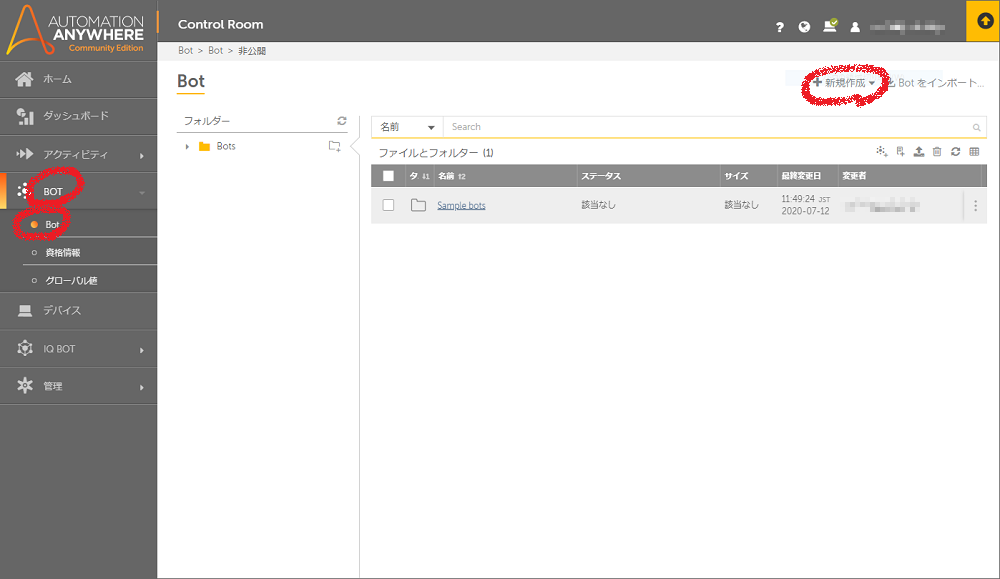Click the 非公開 breadcrumb
The image size is (1000, 579).
point(252,50)
